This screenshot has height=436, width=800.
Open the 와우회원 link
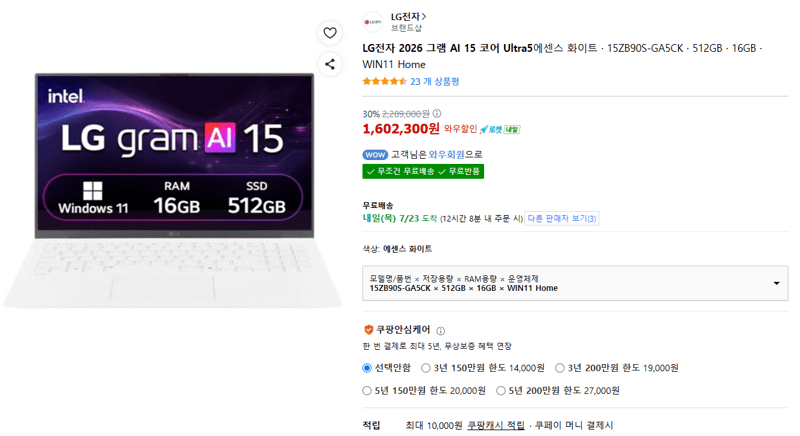pos(446,155)
